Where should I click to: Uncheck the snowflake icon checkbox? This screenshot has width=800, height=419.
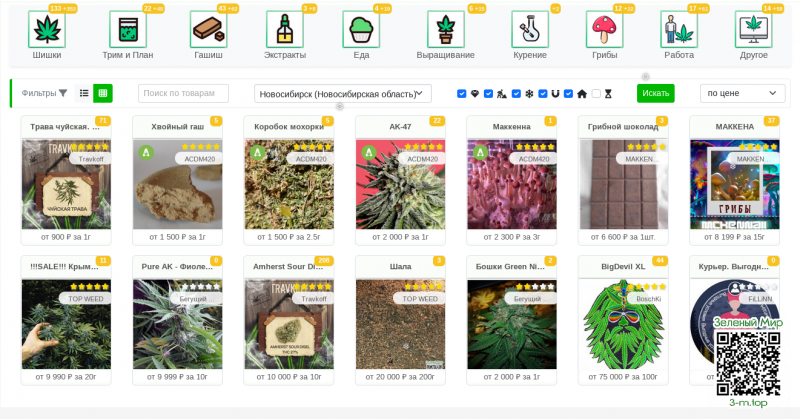pos(516,94)
